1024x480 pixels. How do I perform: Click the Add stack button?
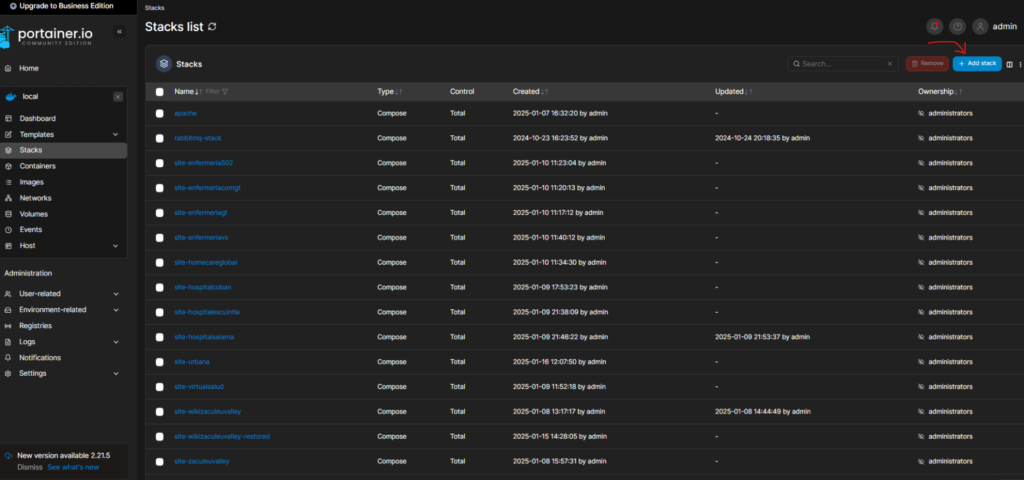click(976, 64)
